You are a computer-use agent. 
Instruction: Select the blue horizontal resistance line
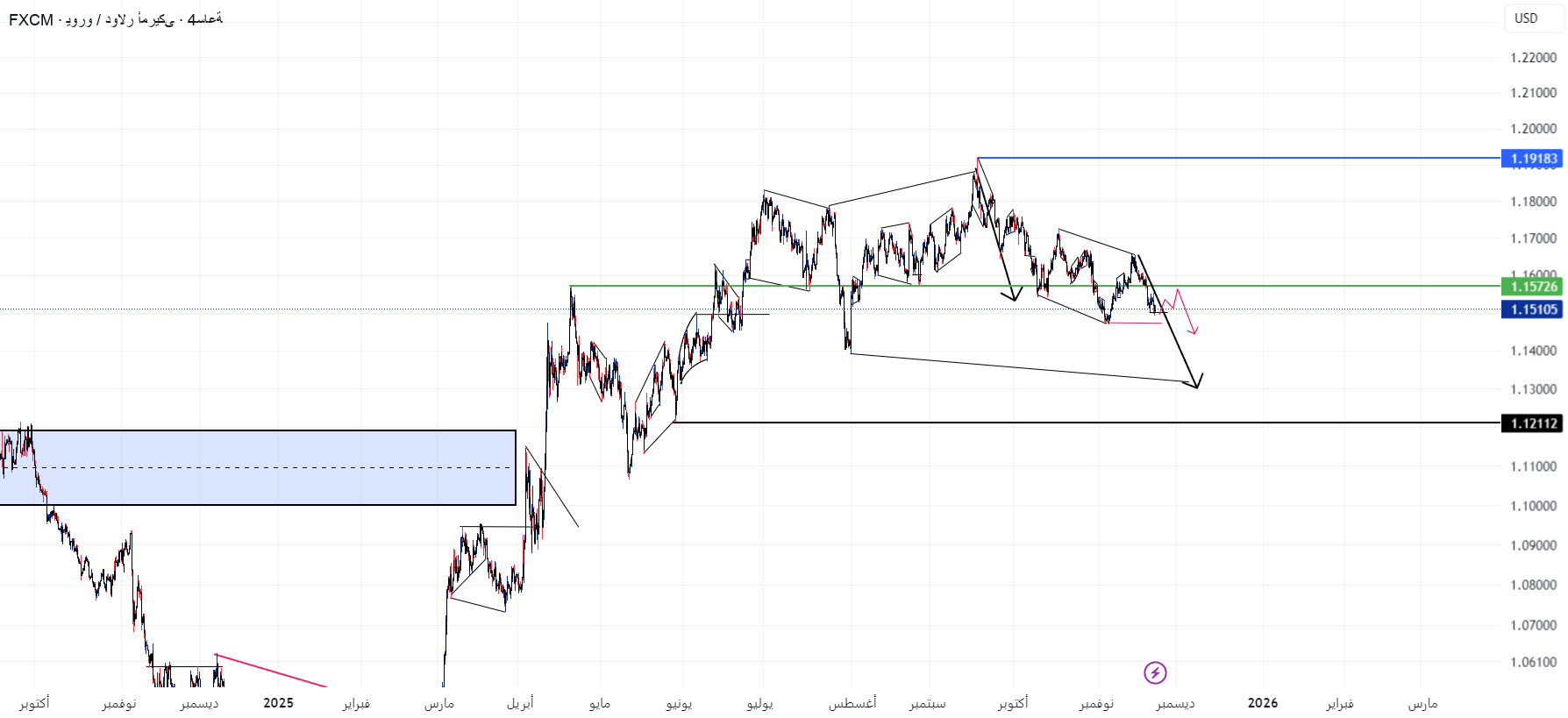[1228, 158]
